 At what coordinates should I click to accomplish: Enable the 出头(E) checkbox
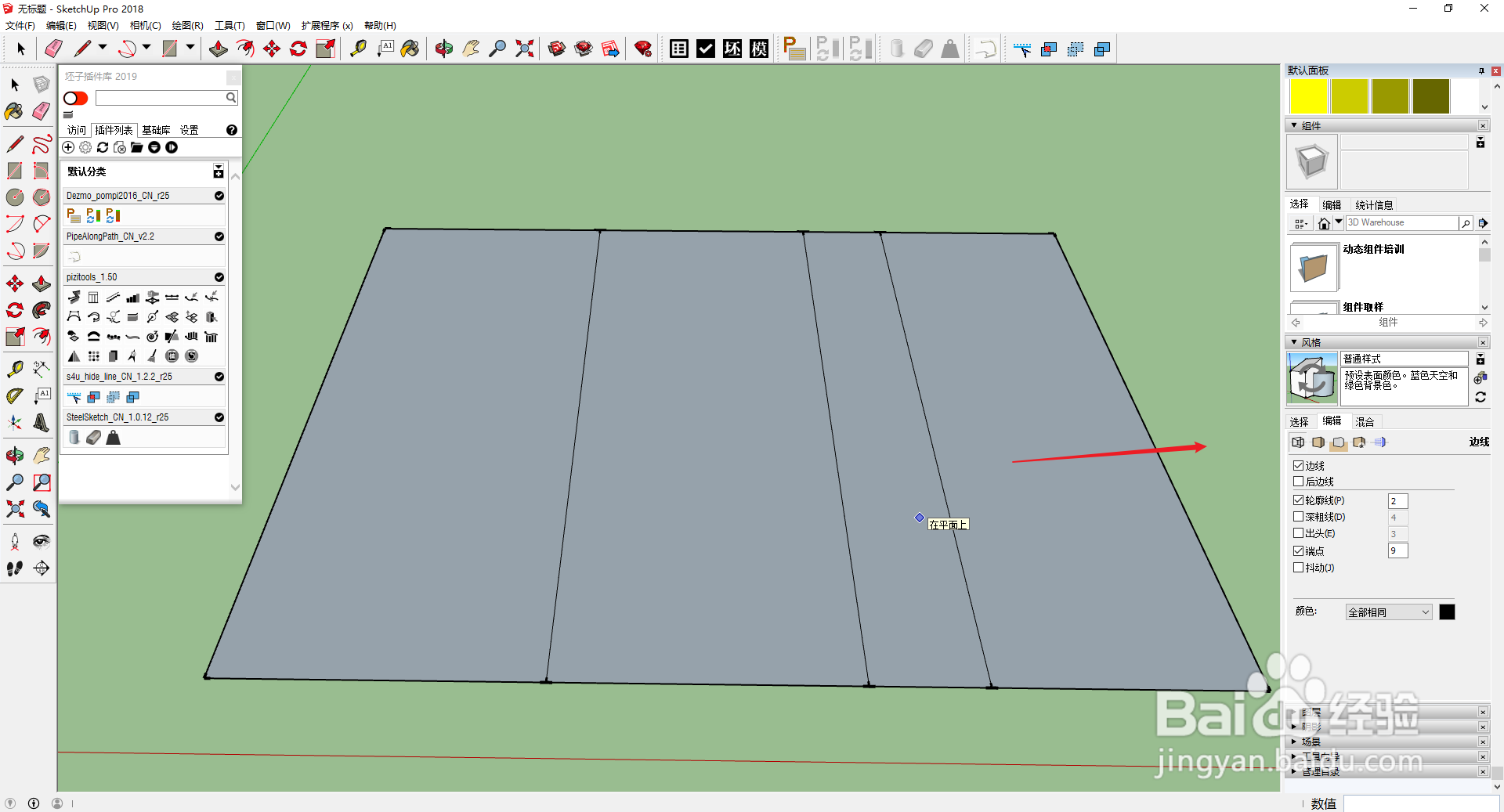pos(1299,533)
